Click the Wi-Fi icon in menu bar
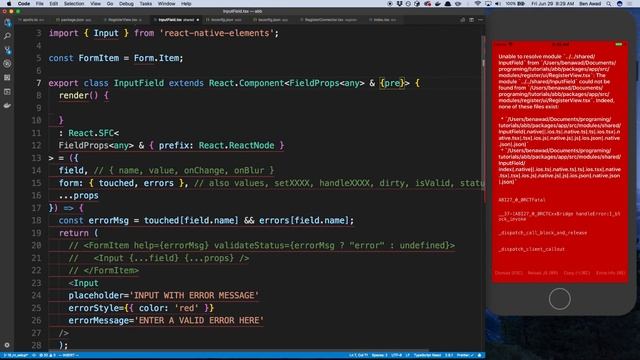 pyautogui.click(x=478, y=4)
